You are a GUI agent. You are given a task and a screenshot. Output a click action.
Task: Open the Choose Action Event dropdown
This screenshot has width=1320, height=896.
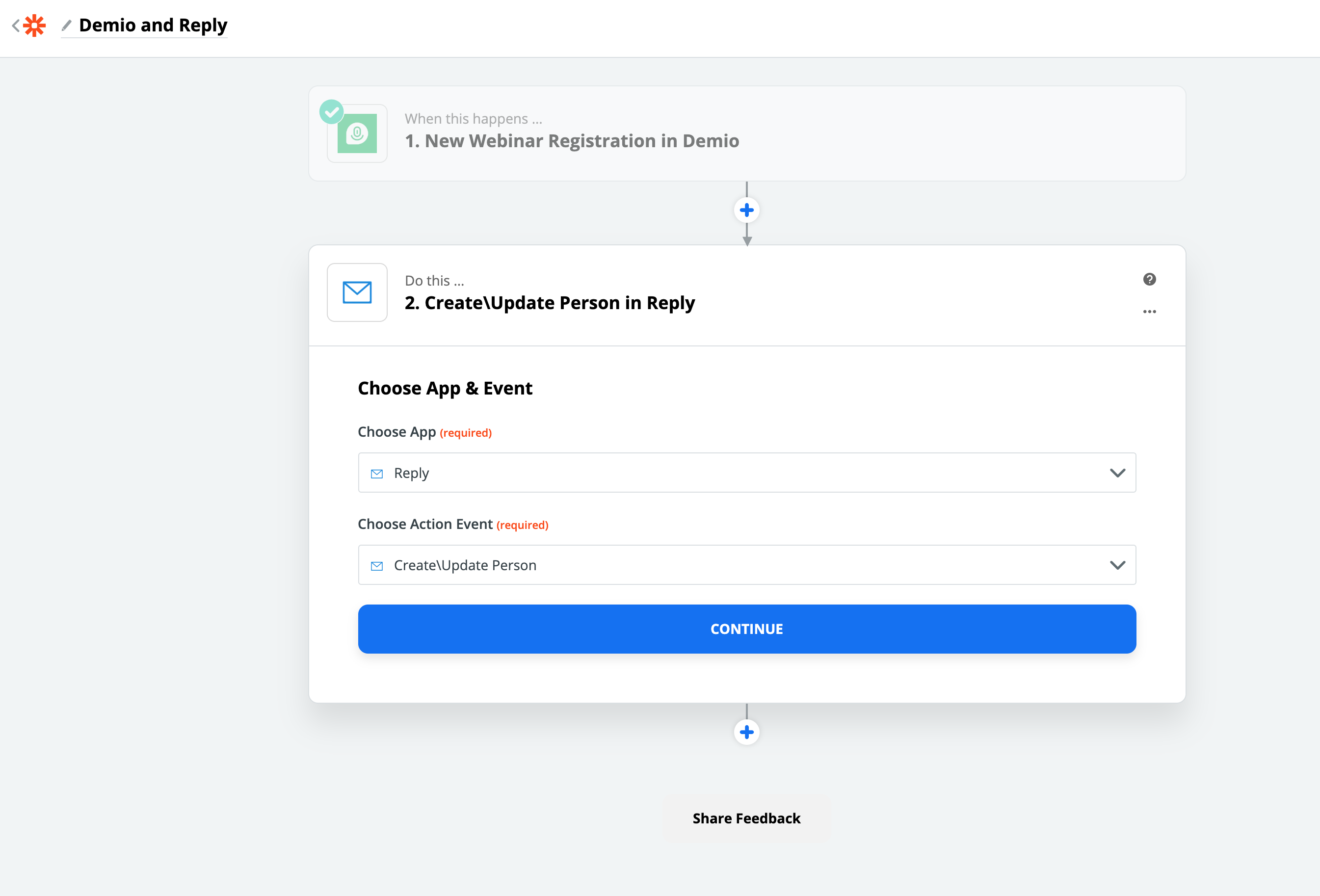747,565
